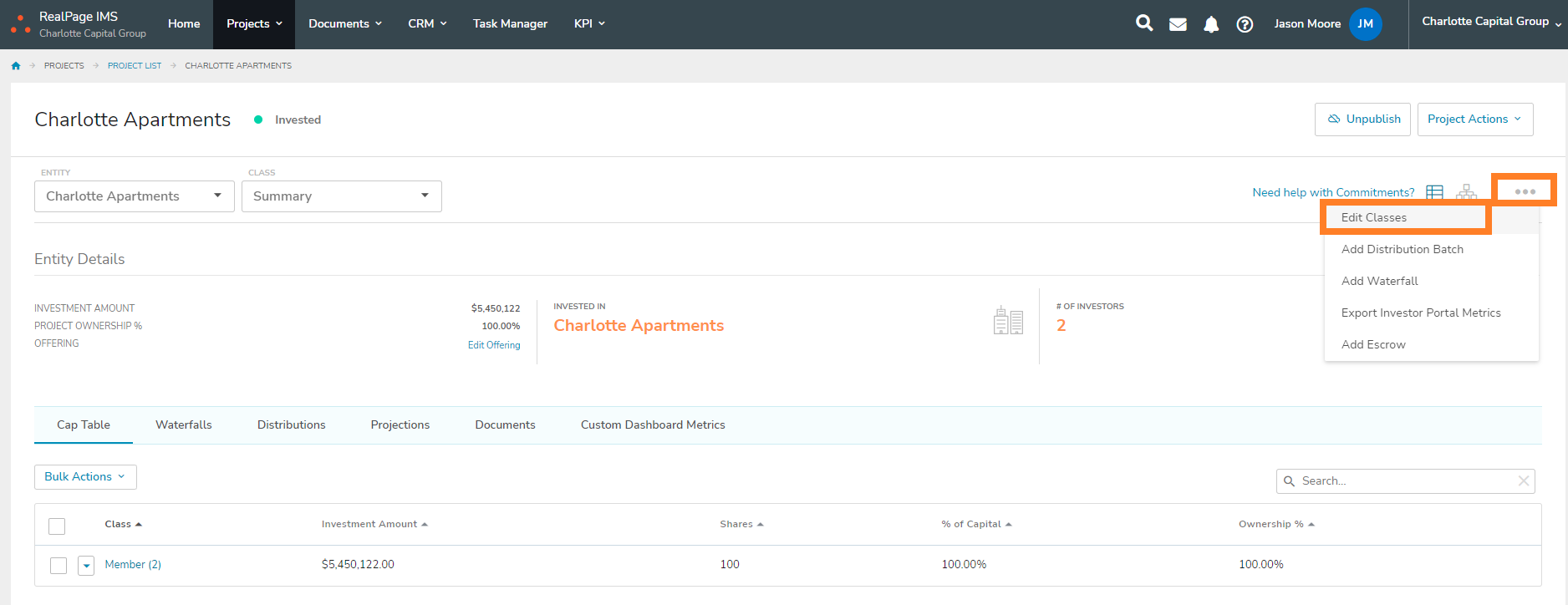Open the Charlotte Capital Group account switcher

[x=1491, y=22]
